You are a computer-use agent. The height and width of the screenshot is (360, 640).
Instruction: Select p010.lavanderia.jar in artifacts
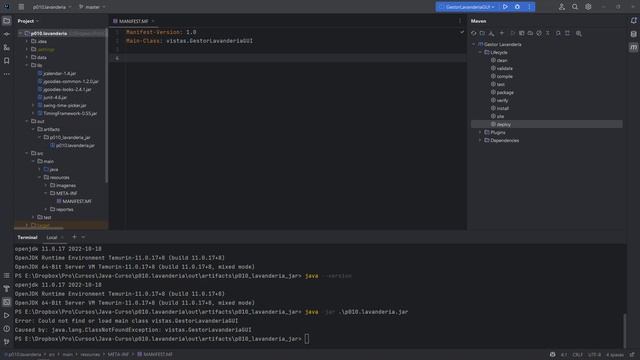click(75, 146)
